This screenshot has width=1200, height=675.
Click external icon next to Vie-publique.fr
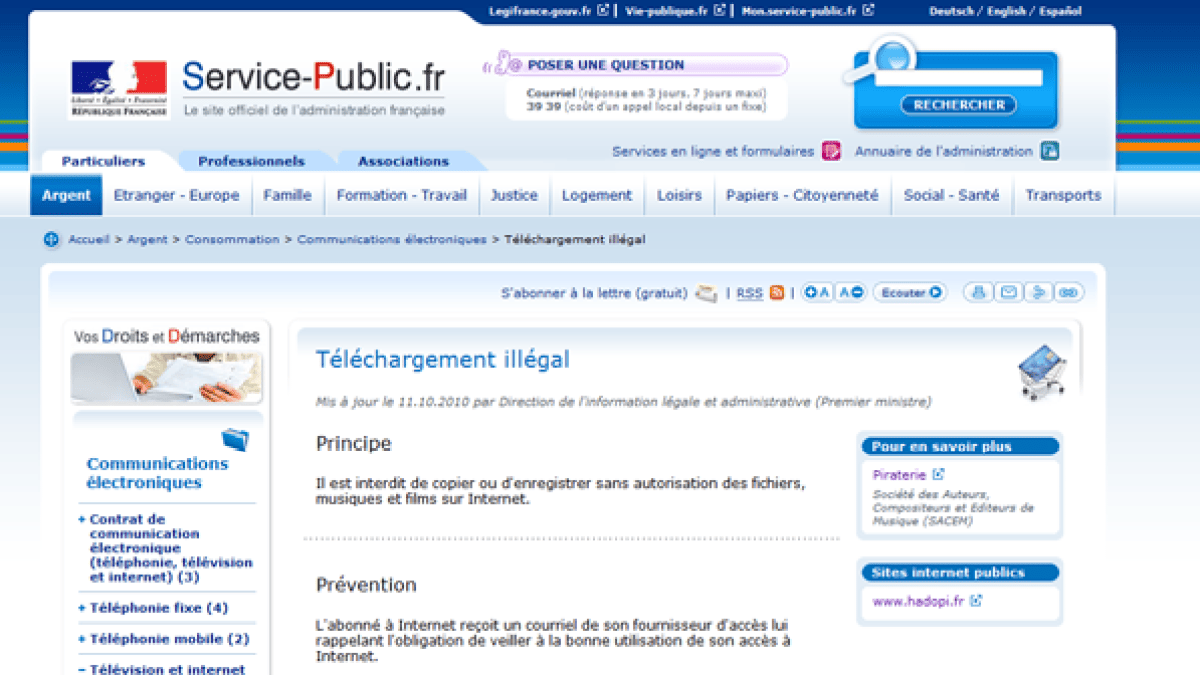pyautogui.click(x=718, y=11)
